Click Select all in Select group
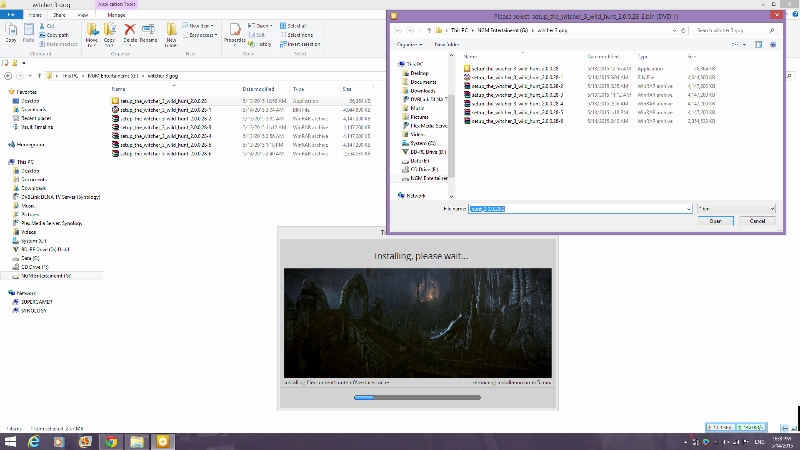 [293, 26]
